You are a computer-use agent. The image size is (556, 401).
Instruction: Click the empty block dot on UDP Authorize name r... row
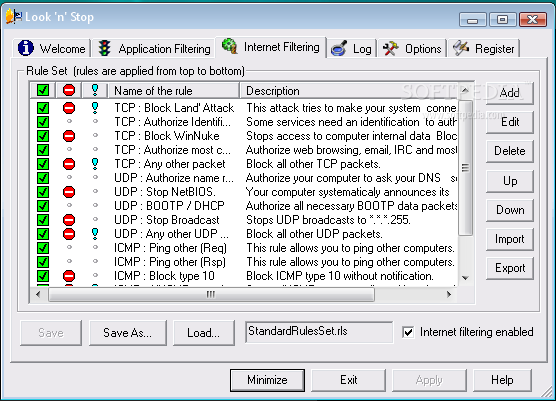coord(69,177)
